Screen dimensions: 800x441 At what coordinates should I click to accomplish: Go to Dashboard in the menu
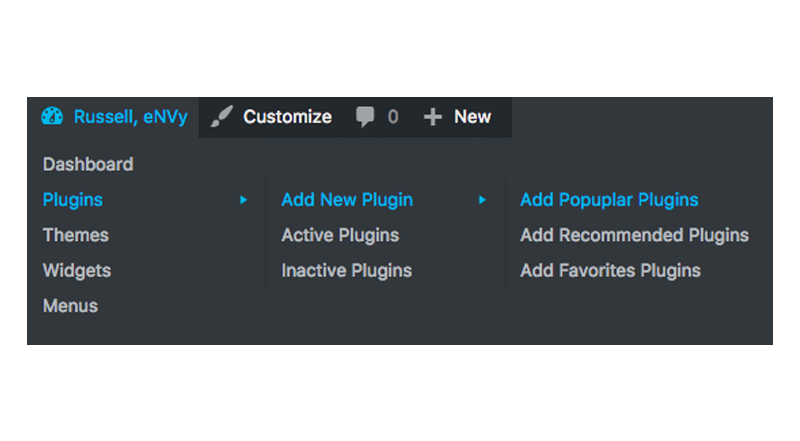pyautogui.click(x=88, y=164)
